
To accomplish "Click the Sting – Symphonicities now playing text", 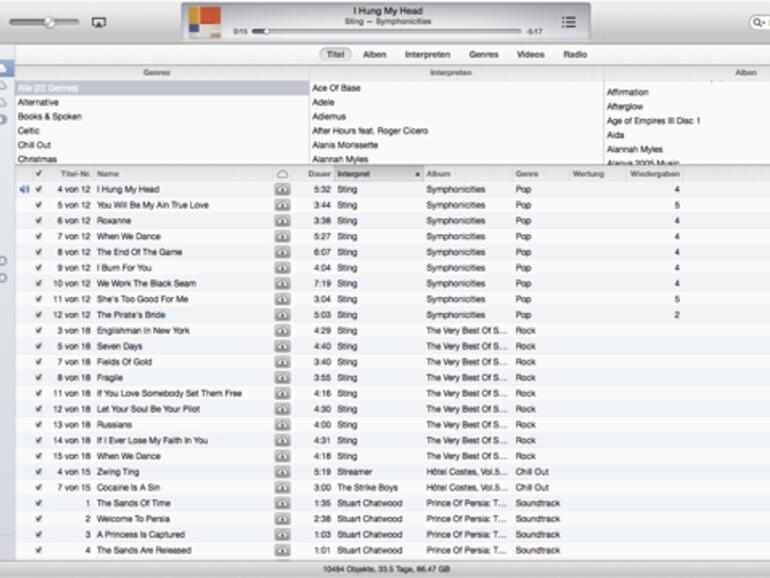I will click(x=387, y=22).
